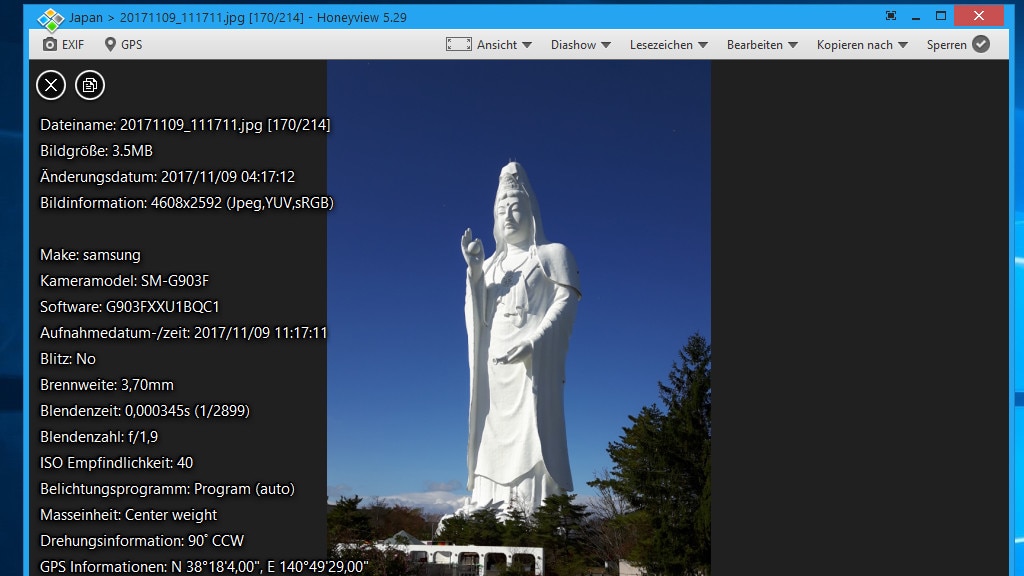Screen dimensions: 1024x576
Task: Maximize the Honeyview window
Action: click(x=940, y=16)
